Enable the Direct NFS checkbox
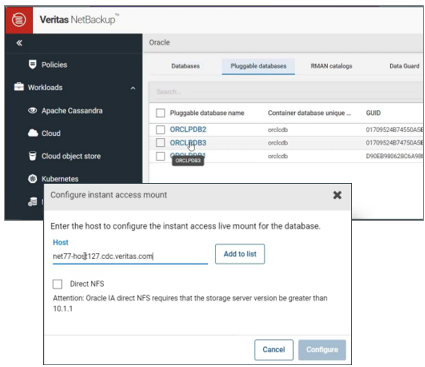Image resolution: width=425 pixels, height=367 pixels. [57, 284]
